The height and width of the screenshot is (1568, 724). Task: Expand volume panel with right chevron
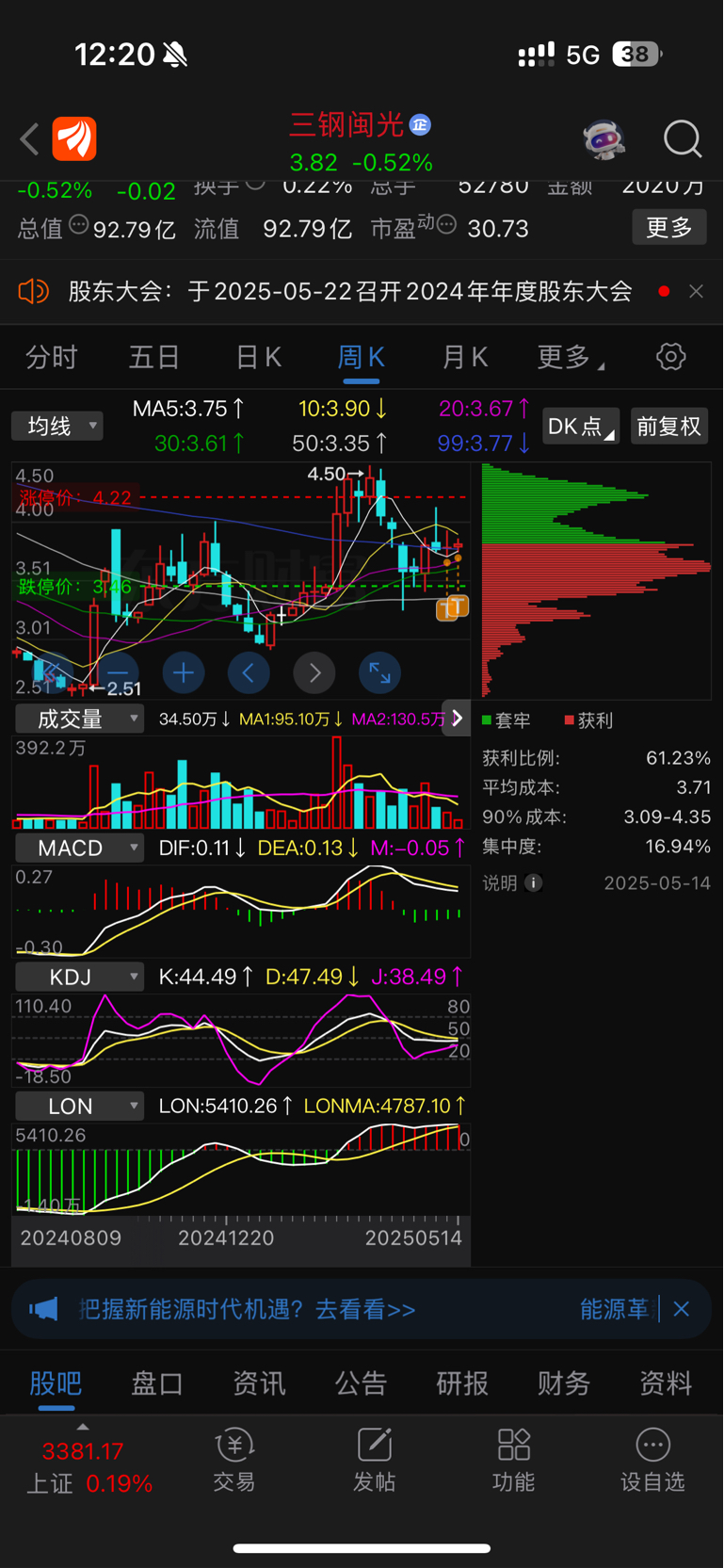[457, 719]
